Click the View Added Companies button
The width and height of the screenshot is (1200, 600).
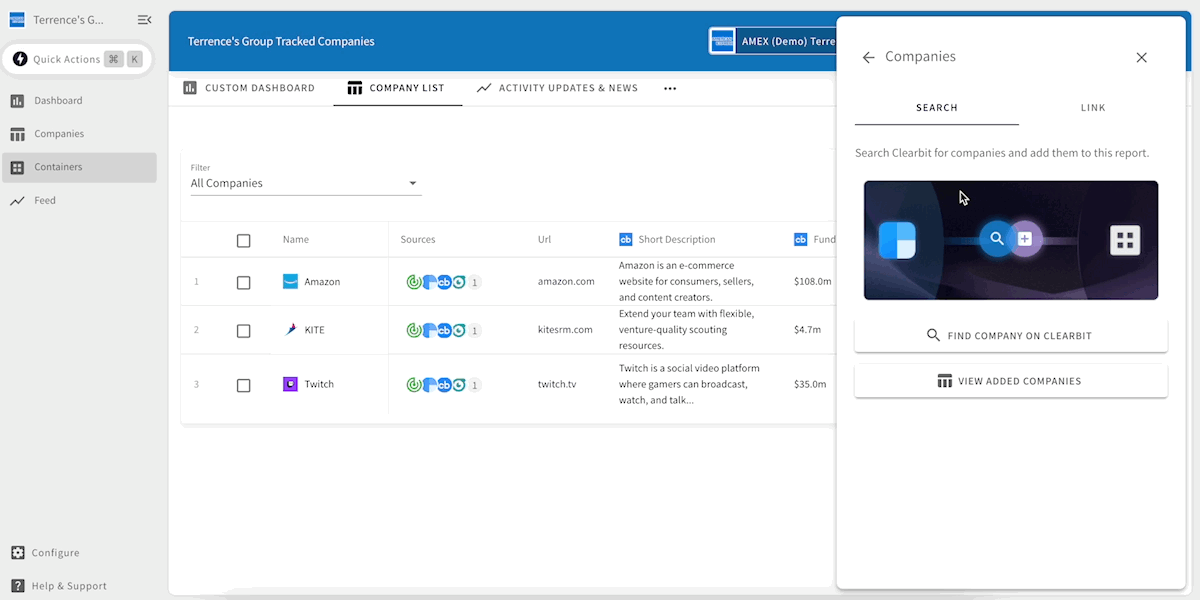(1010, 381)
